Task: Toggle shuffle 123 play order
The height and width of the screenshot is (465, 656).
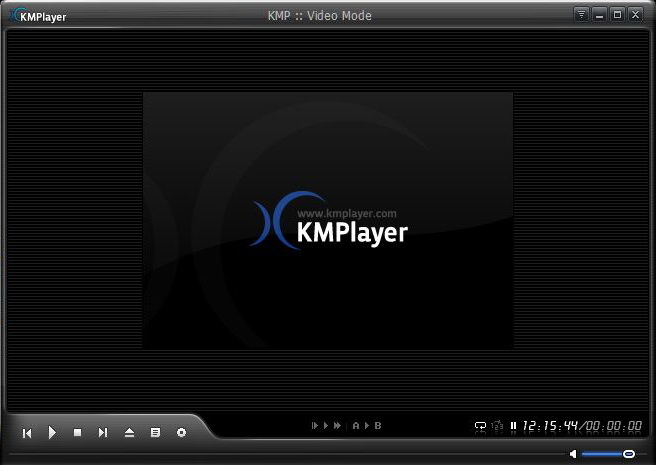Action: pyautogui.click(x=497, y=426)
